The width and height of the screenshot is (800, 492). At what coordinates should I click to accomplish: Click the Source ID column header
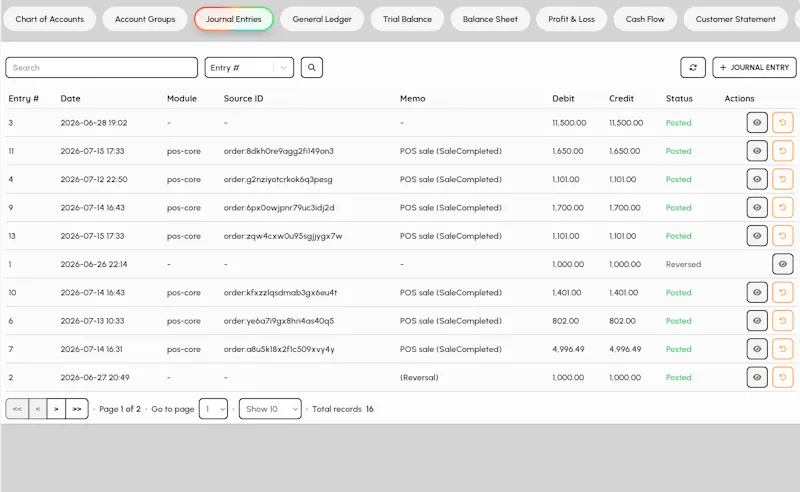(x=243, y=99)
